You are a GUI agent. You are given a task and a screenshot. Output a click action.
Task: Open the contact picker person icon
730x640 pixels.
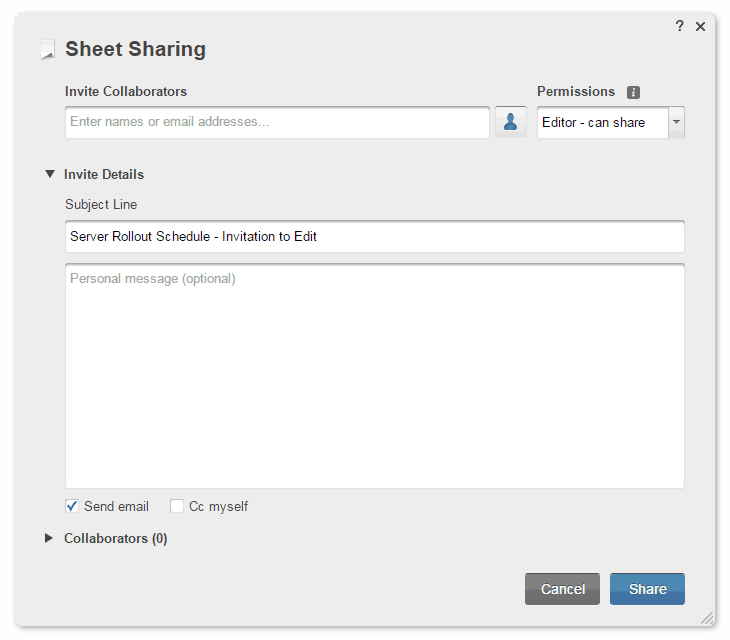pos(510,122)
